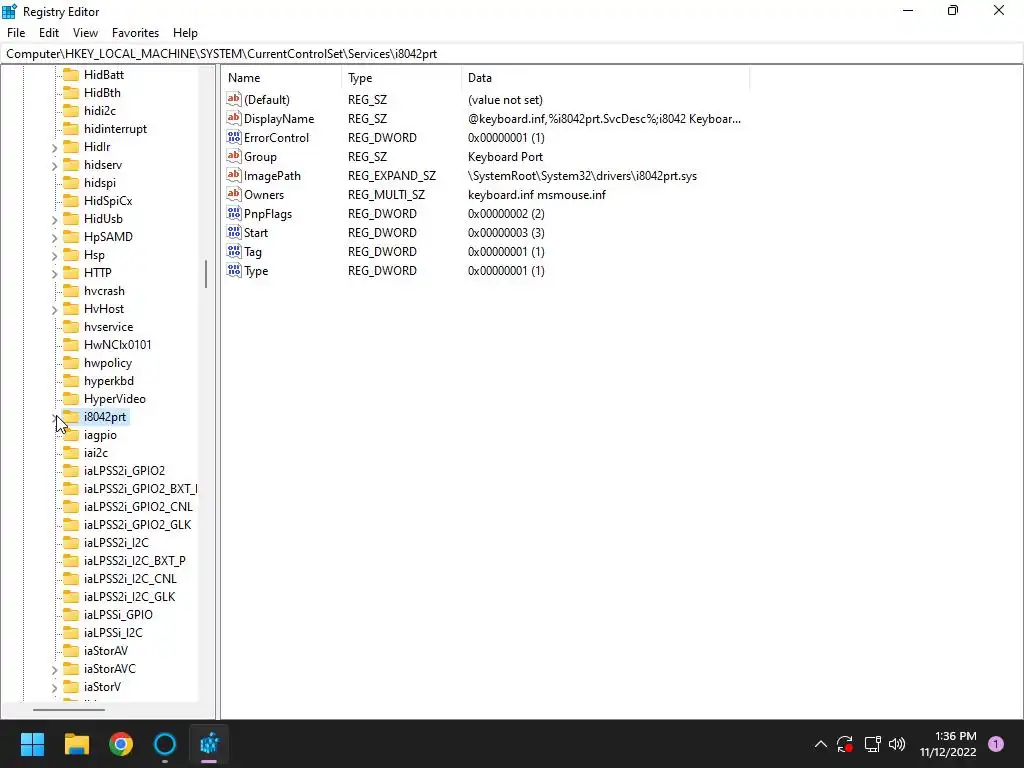Expand the HvHost tree node
This screenshot has width=1024, height=768.
55,310
